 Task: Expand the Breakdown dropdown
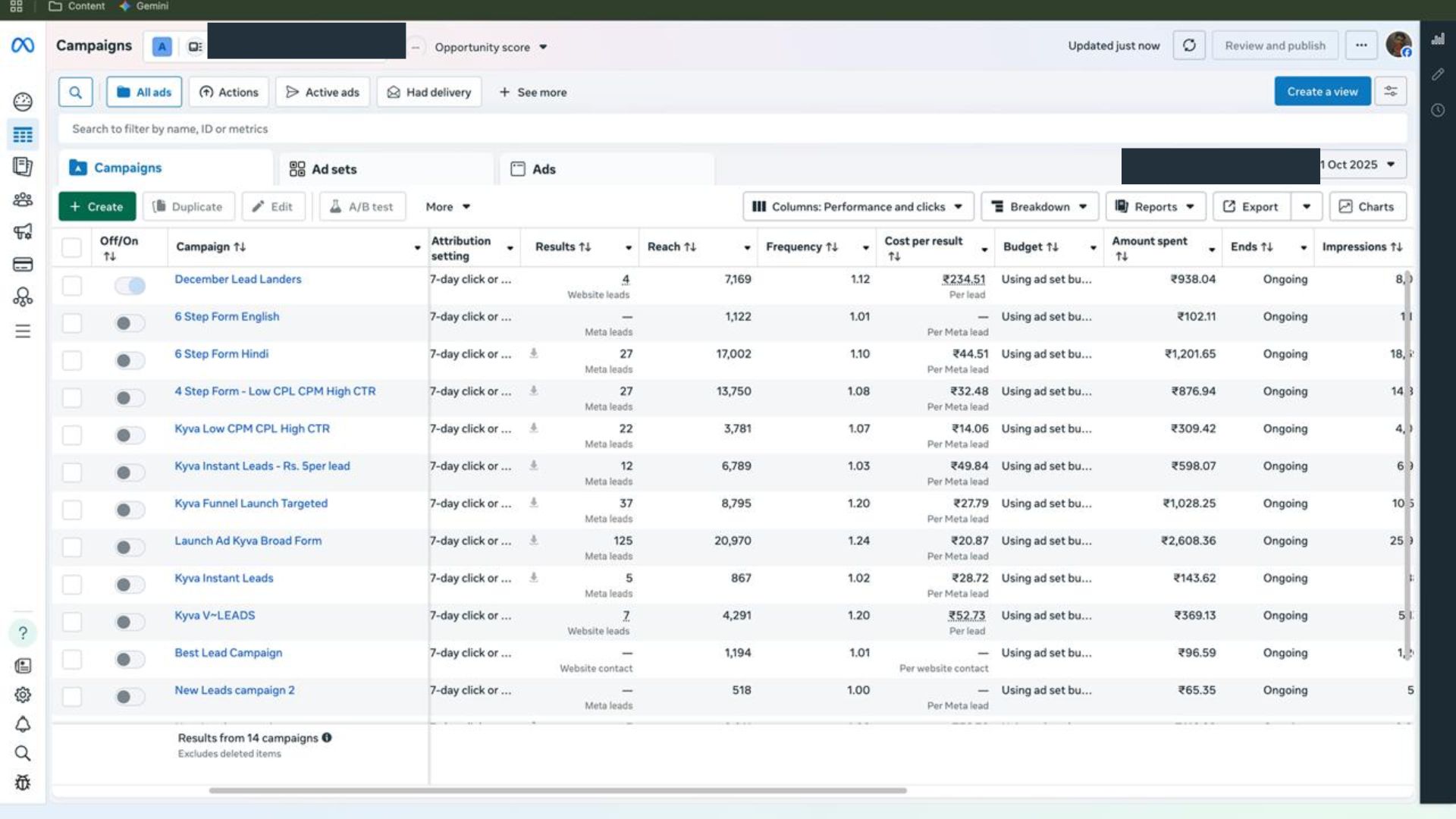tap(1039, 206)
